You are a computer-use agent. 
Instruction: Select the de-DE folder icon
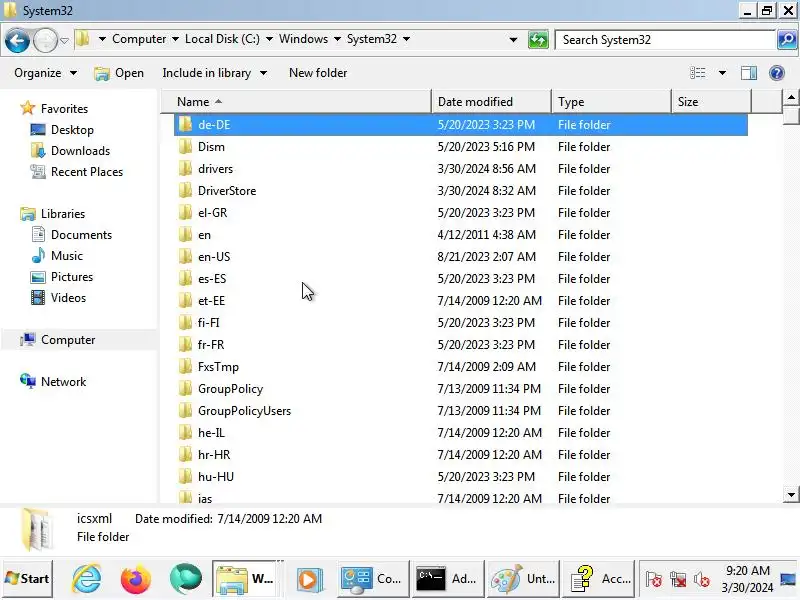(x=185, y=124)
